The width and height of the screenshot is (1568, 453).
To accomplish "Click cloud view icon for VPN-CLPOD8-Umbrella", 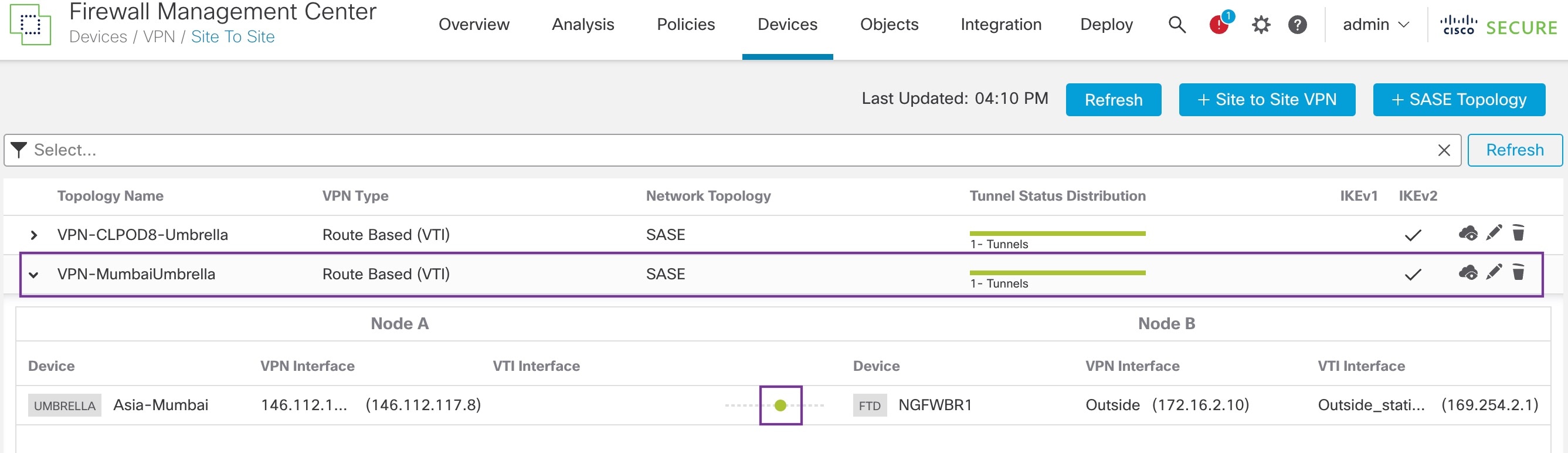I will [1468, 232].
